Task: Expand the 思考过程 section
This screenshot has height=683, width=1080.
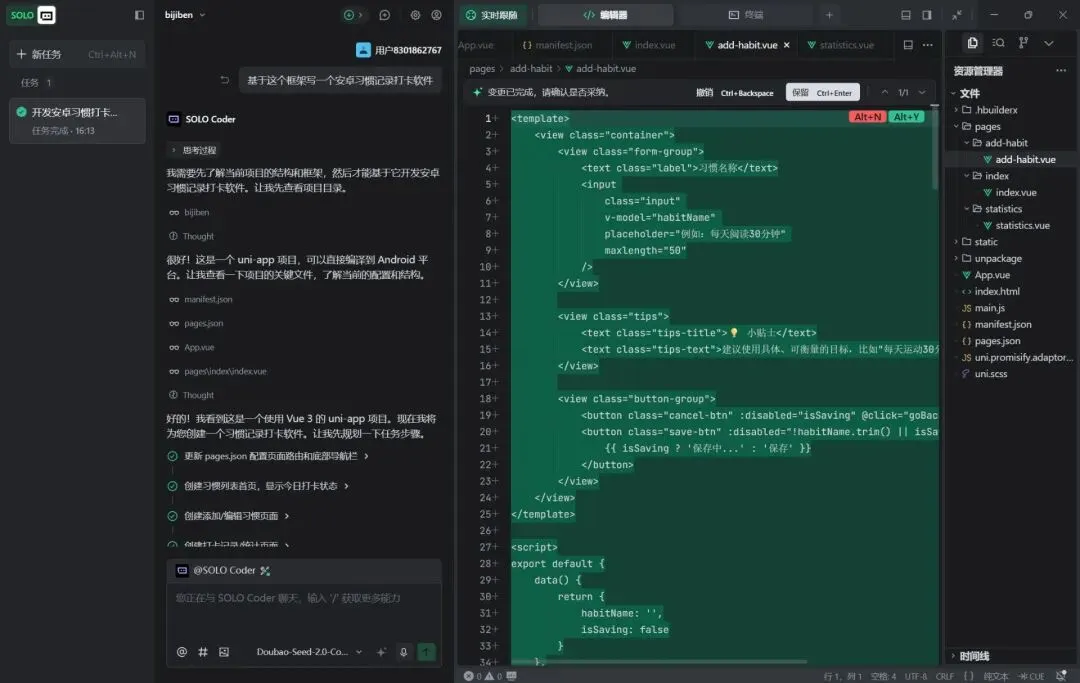Action: pos(194,150)
